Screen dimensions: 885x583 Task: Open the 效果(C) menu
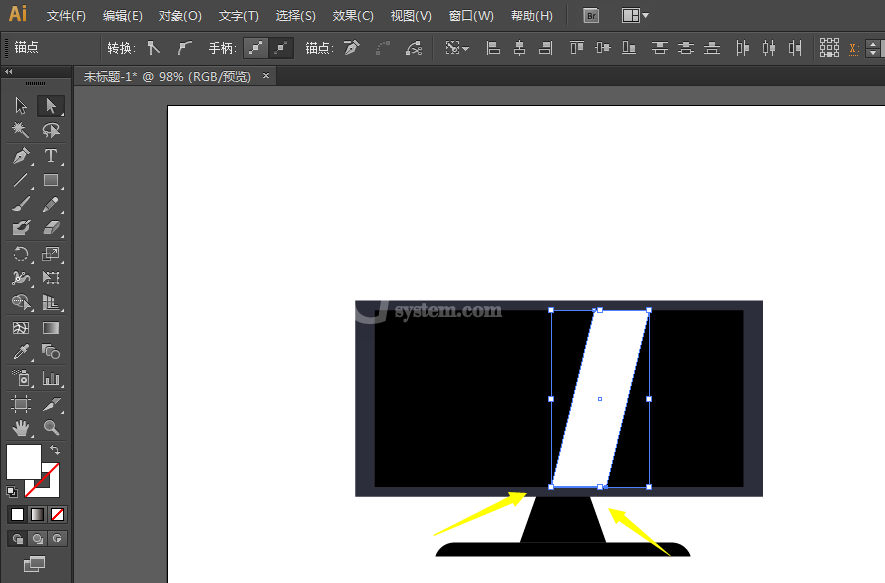(x=353, y=16)
